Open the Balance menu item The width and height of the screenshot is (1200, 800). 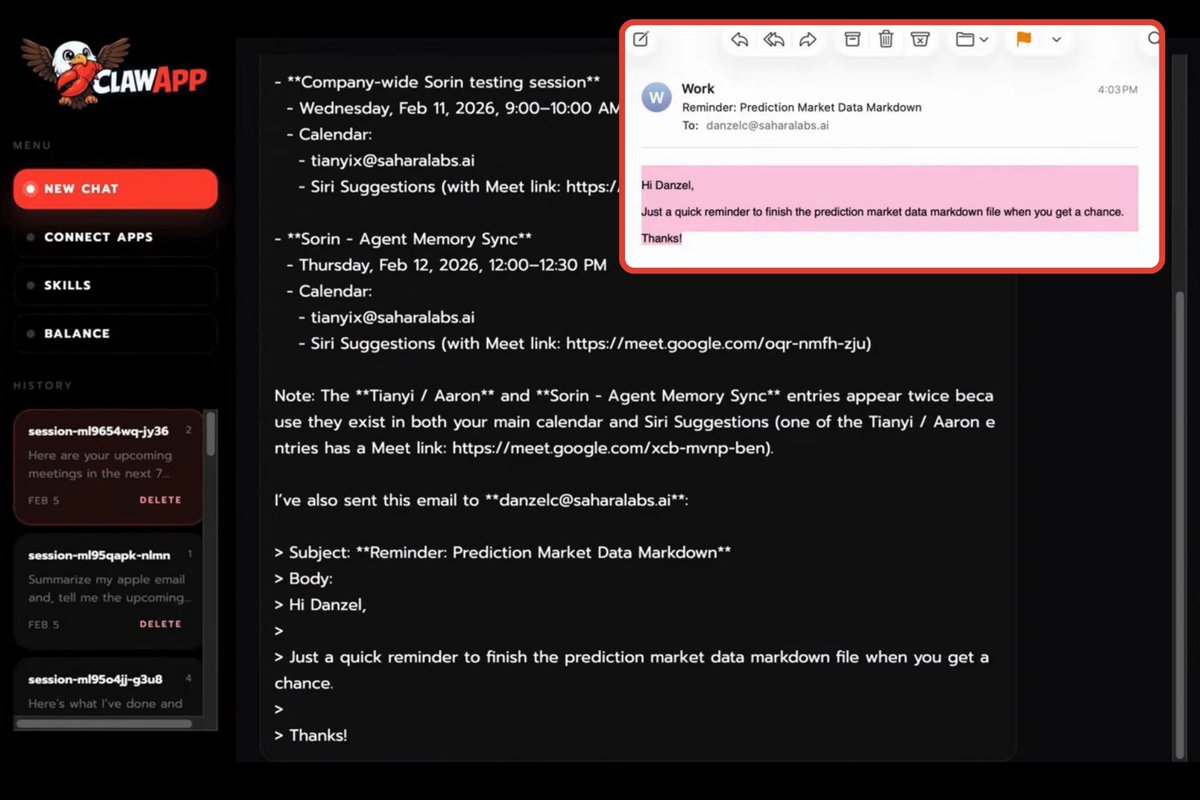click(x=115, y=333)
